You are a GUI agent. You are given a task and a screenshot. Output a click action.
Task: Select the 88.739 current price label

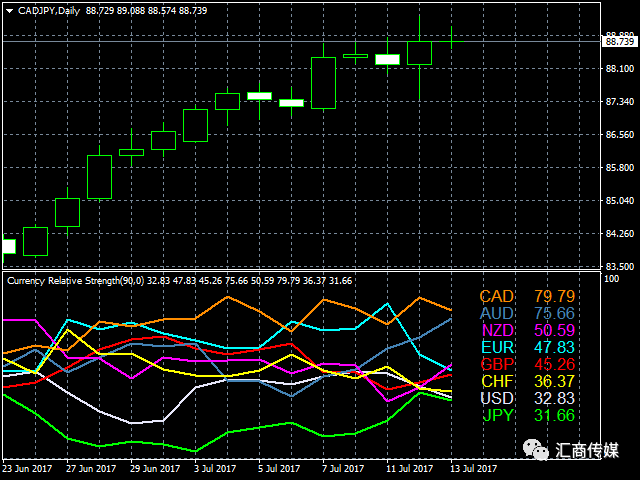[x=620, y=42]
